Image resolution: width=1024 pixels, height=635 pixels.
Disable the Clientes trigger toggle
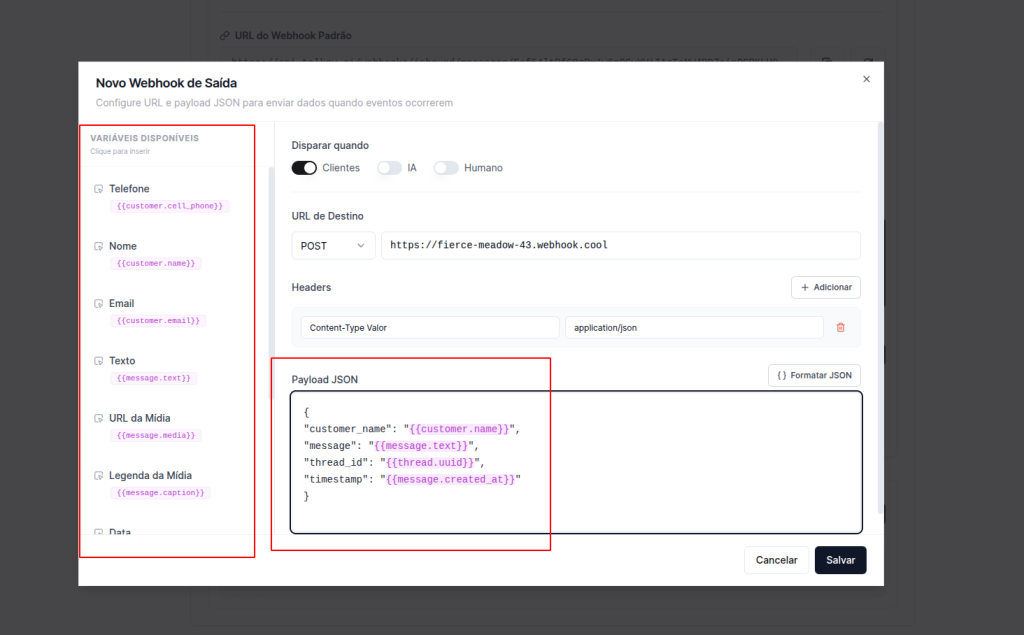[x=304, y=168]
